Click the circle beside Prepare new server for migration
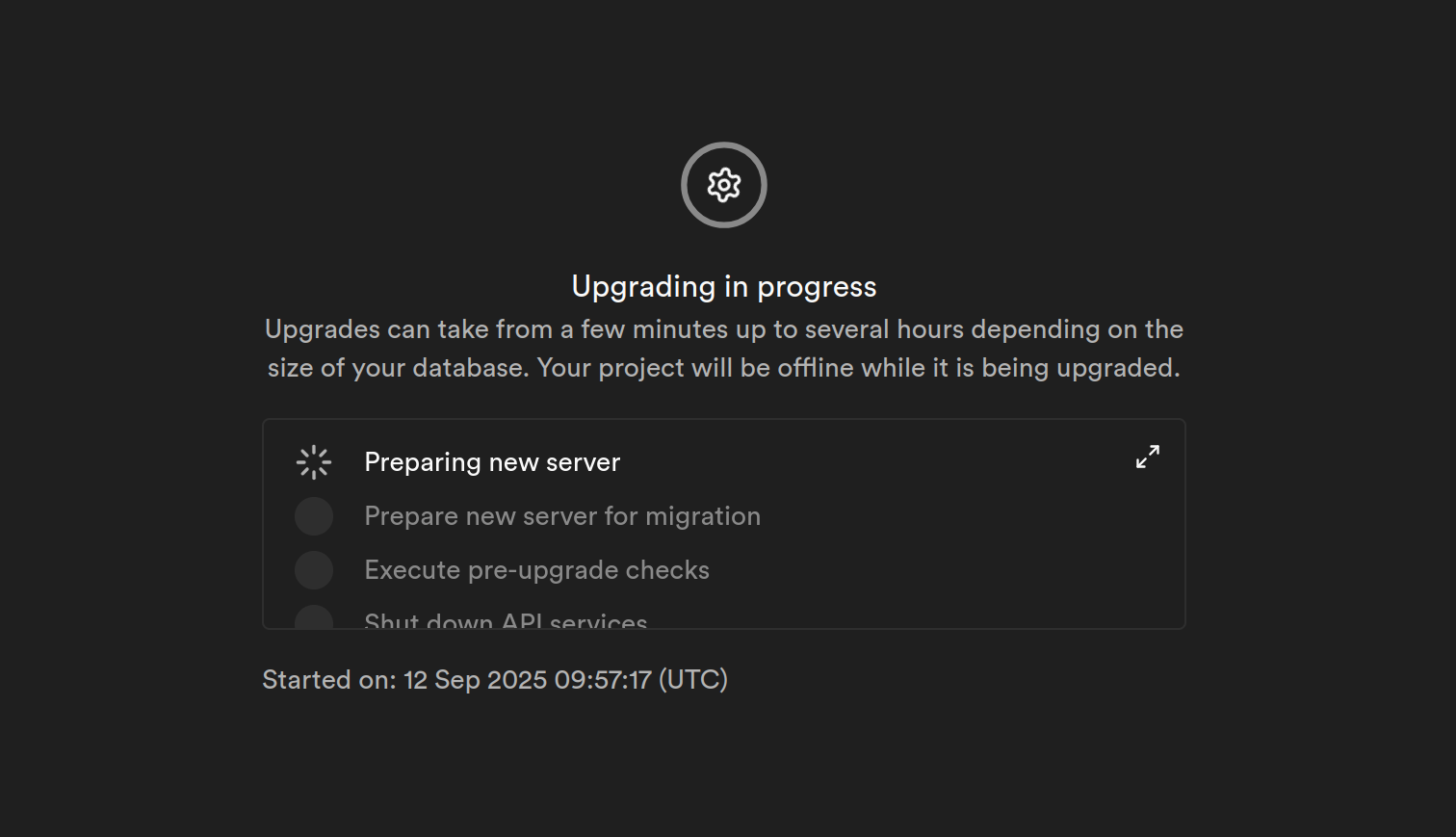Viewport: 1456px width, 837px height. (x=314, y=516)
